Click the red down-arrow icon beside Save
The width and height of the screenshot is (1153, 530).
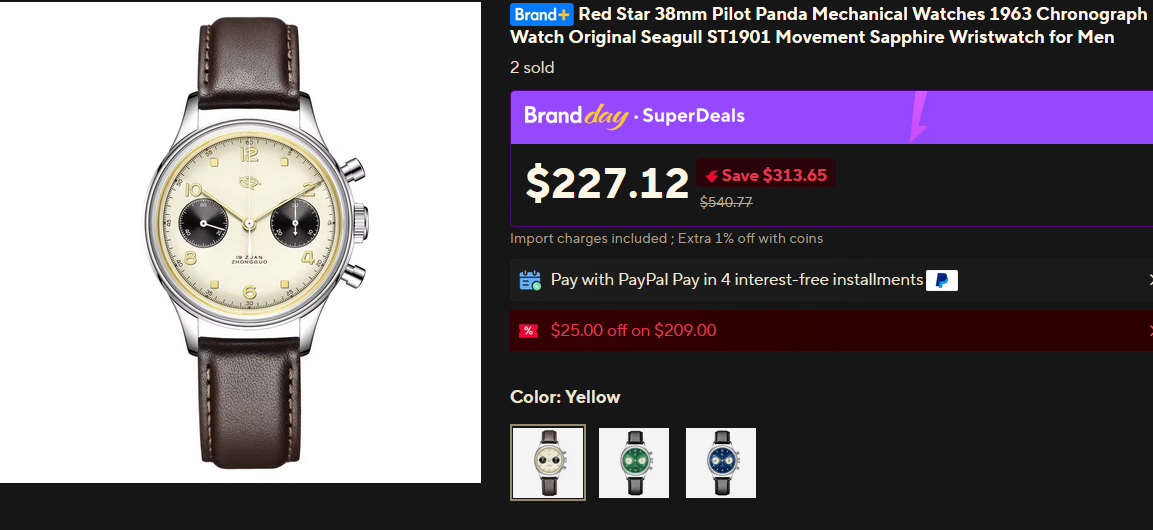pyautogui.click(x=711, y=176)
